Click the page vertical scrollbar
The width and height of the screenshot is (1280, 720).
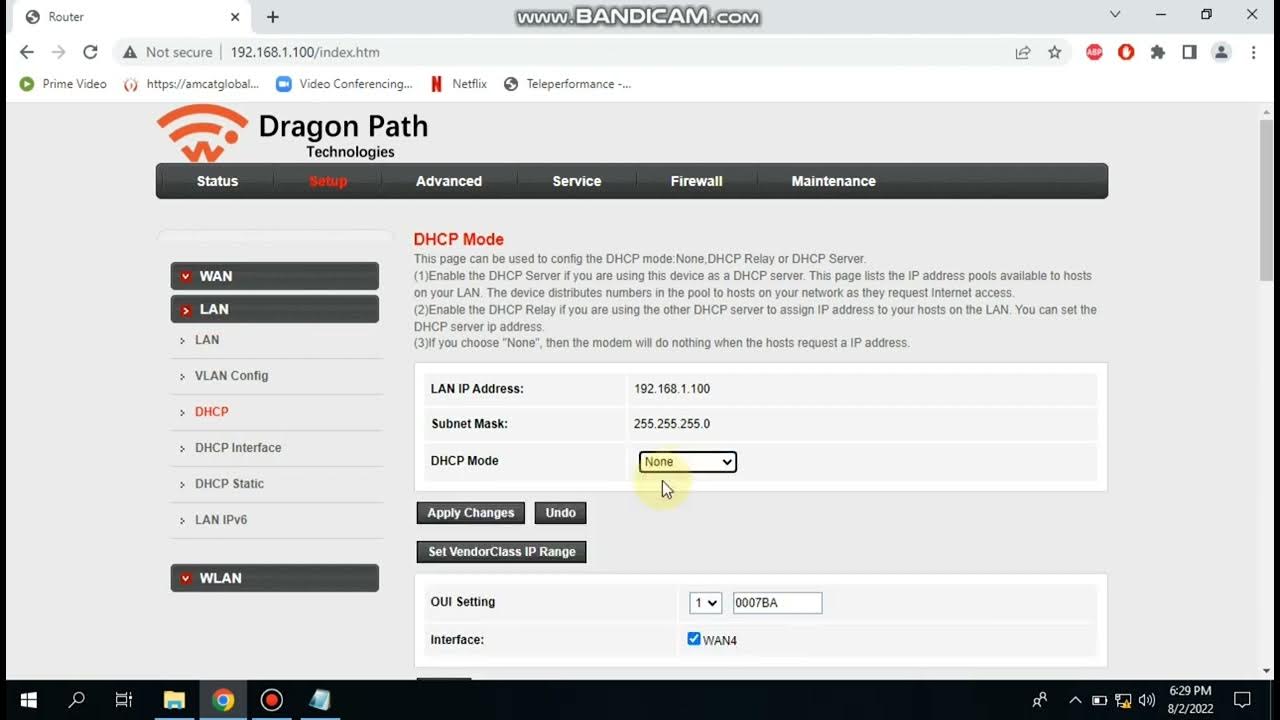tap(1267, 200)
